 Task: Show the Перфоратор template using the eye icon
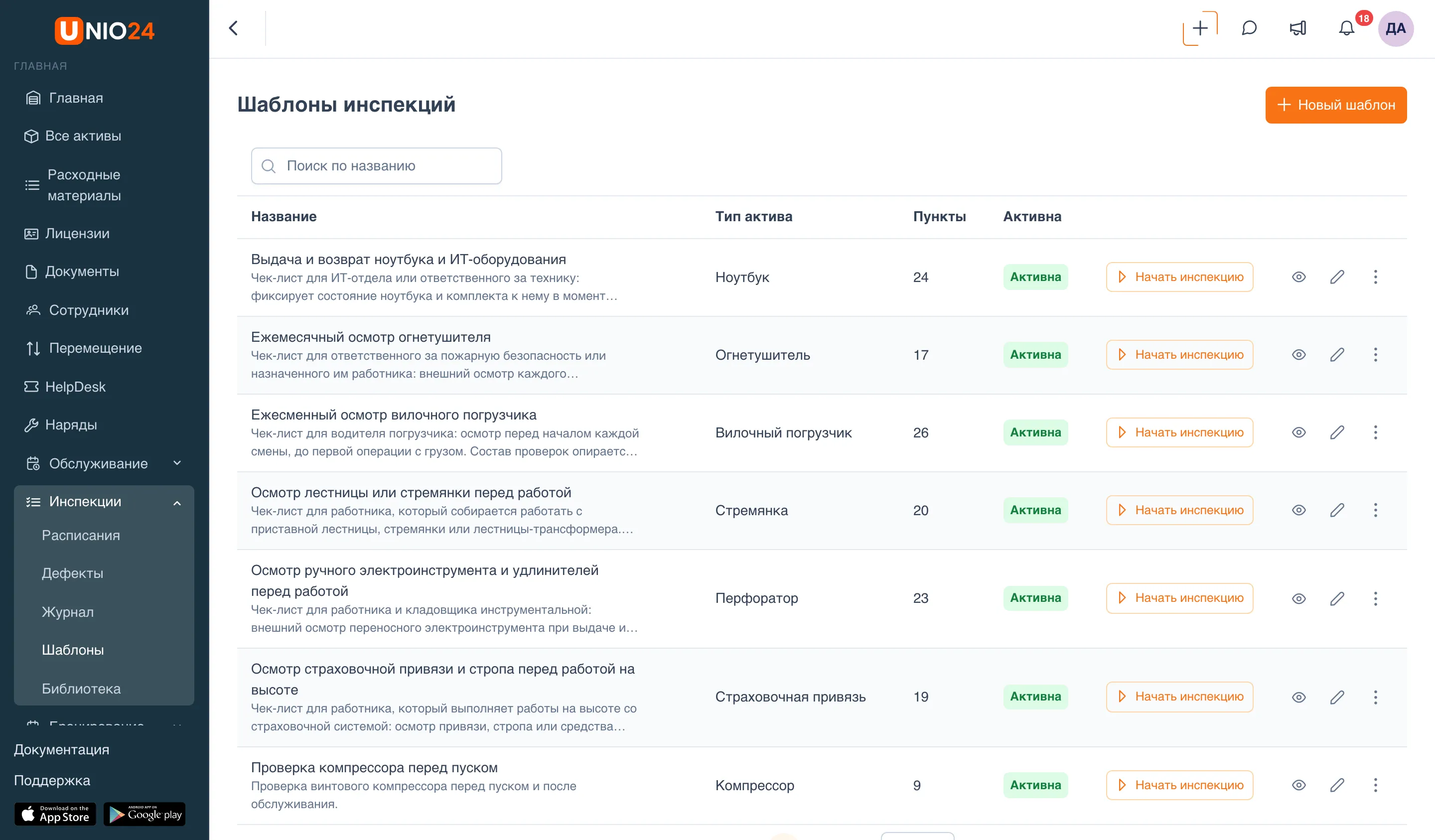point(1299,598)
